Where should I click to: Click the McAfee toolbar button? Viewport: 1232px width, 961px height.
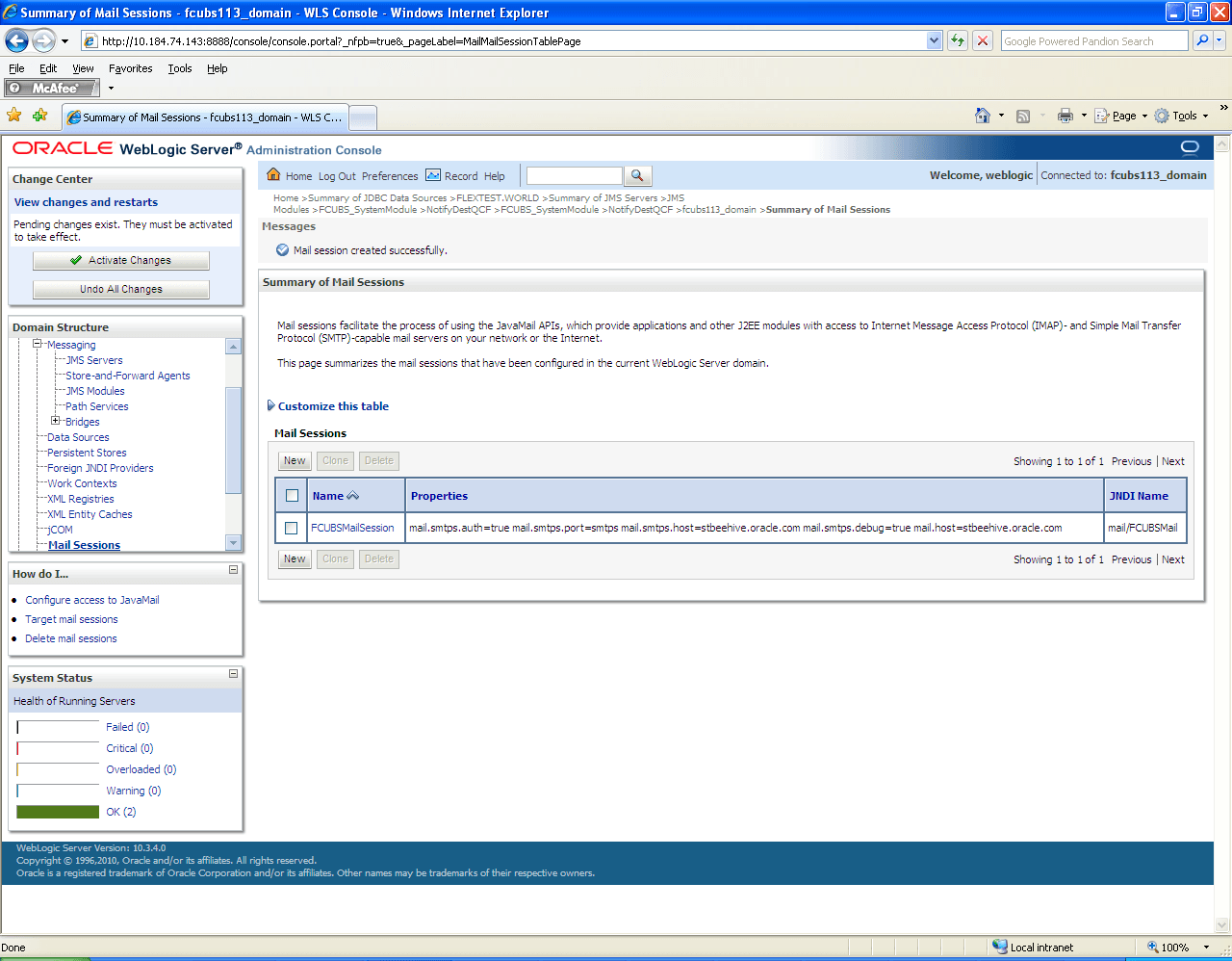click(x=52, y=88)
